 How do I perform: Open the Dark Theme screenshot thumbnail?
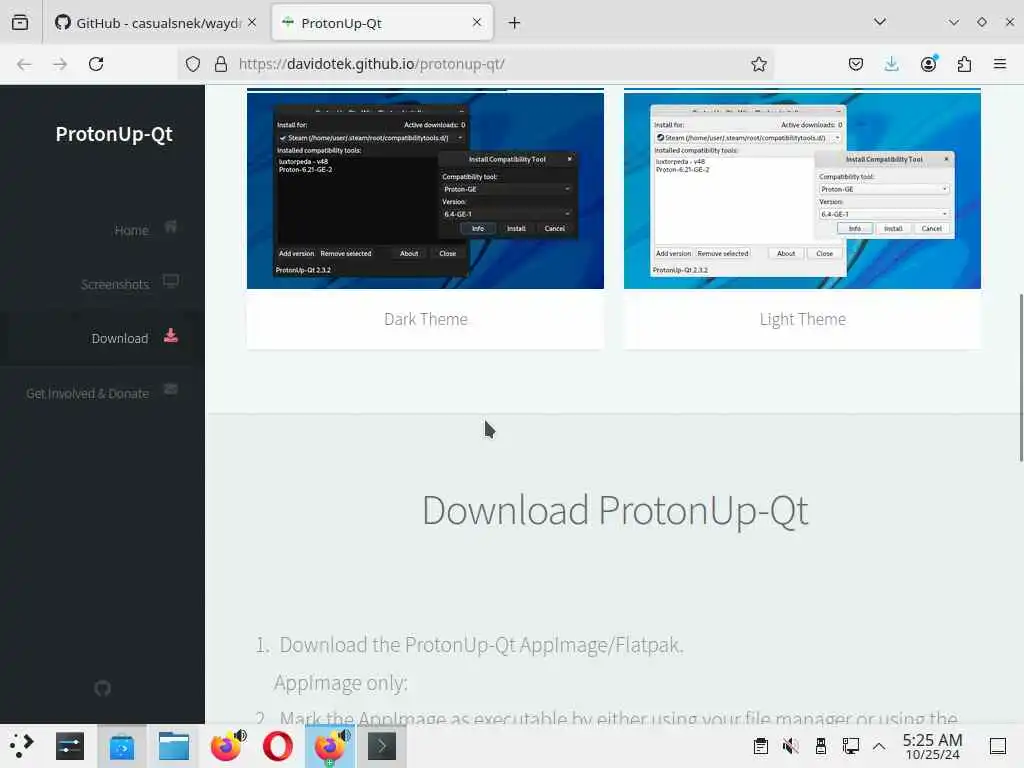click(425, 190)
